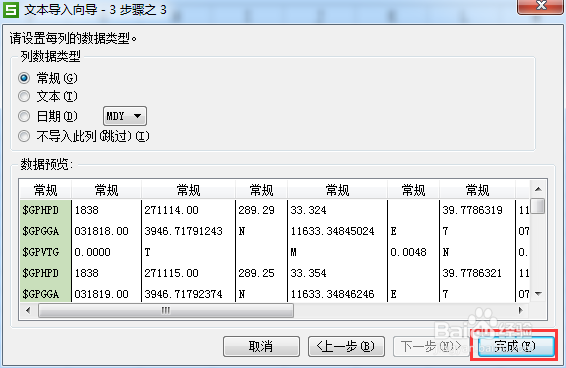Click the WPS spreadsheet icon in title bar
This screenshot has width=566, height=368.
tap(11, 10)
